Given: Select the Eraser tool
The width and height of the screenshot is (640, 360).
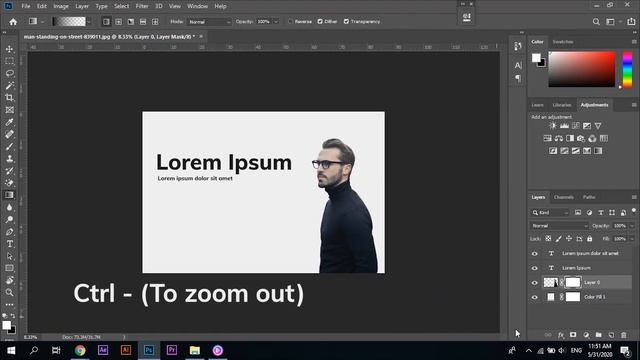Looking at the screenshot, I should click(9, 183).
